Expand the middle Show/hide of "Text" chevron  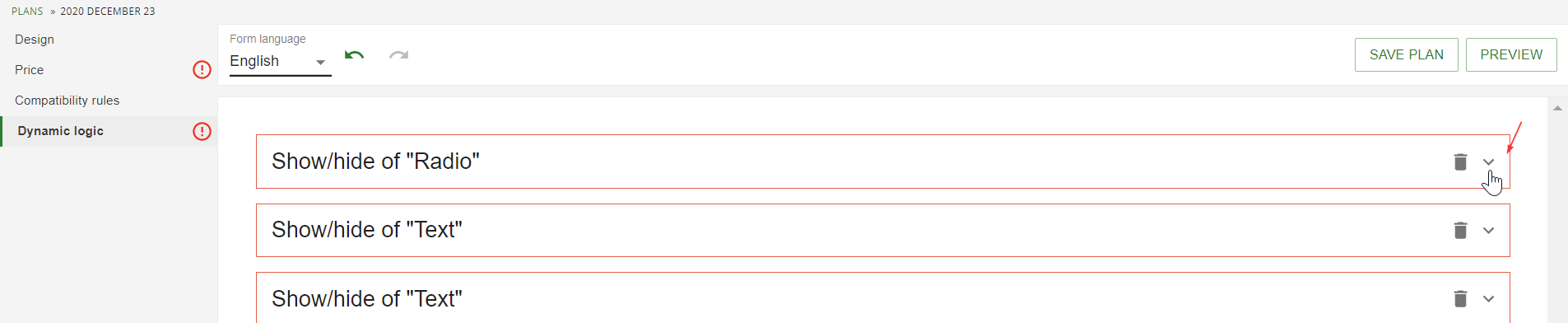point(1488,231)
